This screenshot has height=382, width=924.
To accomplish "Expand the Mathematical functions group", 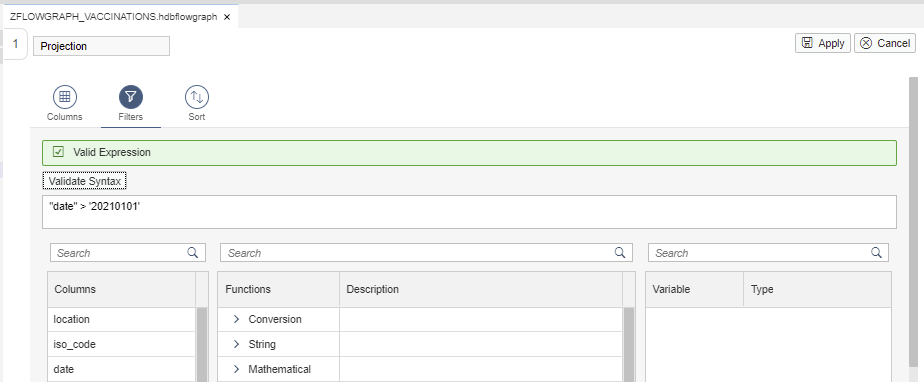I will coord(236,369).
